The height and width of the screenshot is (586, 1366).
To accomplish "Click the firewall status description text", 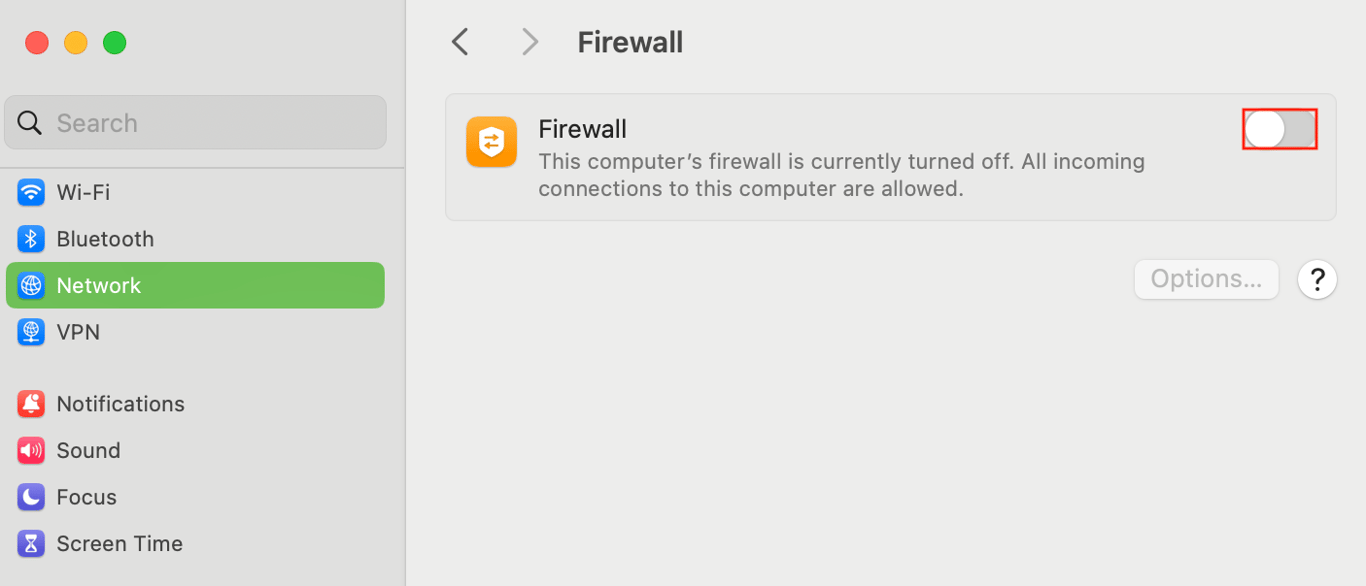I will tap(841, 174).
